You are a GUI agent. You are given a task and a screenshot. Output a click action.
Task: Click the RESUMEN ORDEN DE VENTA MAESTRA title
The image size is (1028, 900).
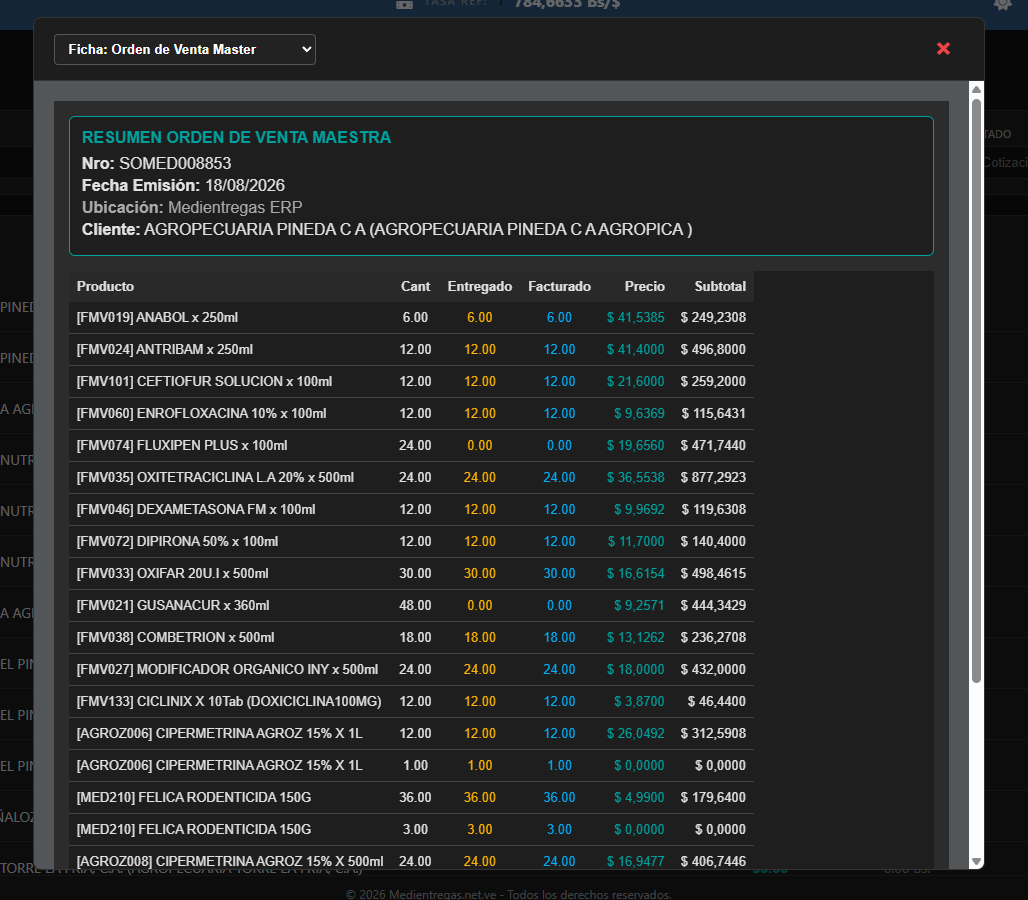coord(236,137)
